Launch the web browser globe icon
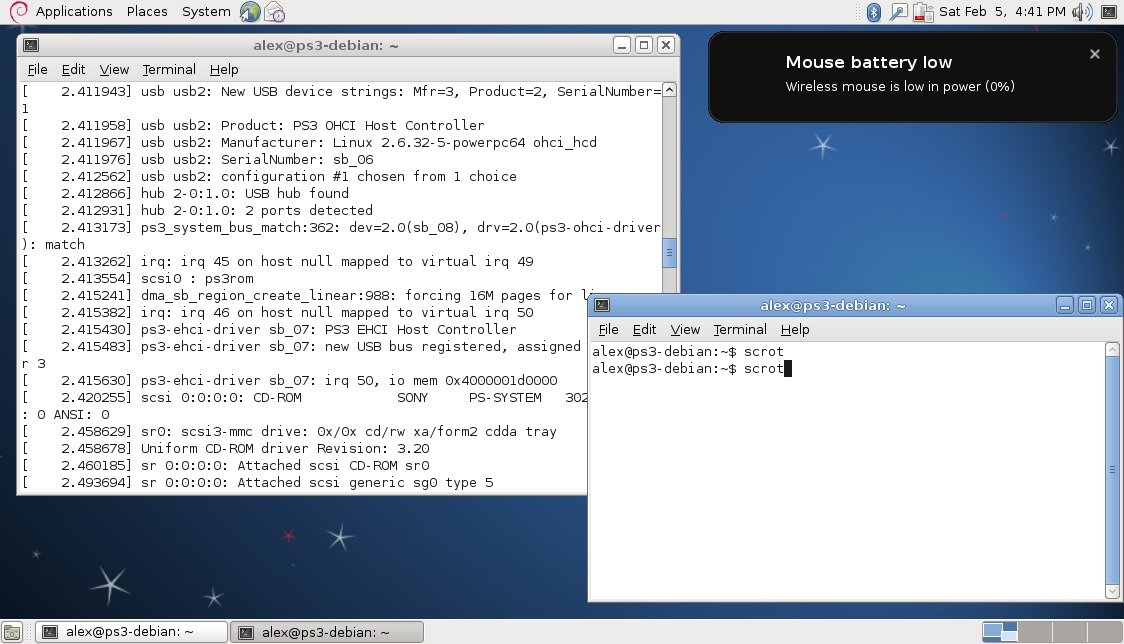Image resolution: width=1124 pixels, height=644 pixels. point(250,11)
